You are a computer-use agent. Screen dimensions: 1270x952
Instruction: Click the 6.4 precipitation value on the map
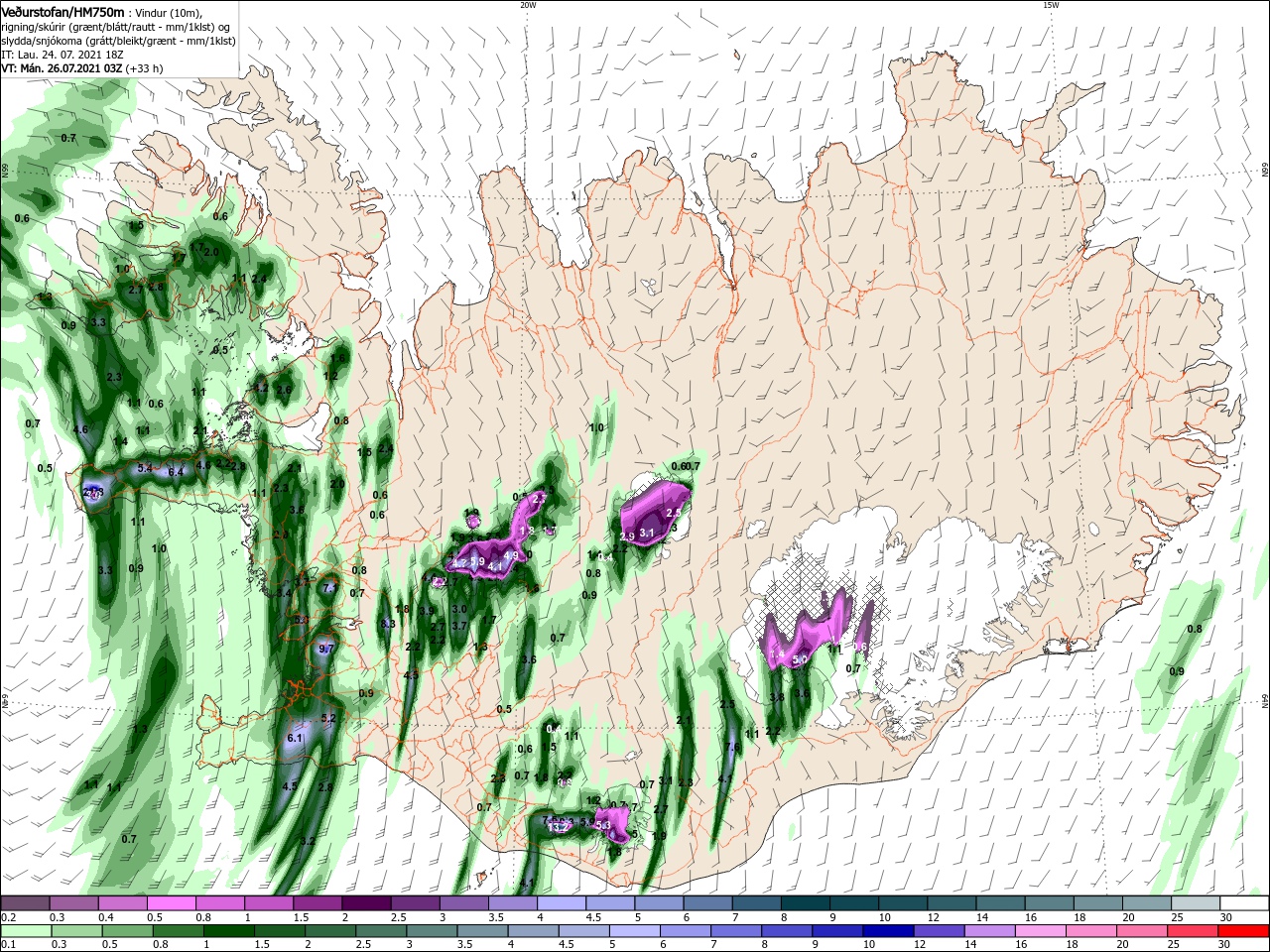pyautogui.click(x=176, y=472)
